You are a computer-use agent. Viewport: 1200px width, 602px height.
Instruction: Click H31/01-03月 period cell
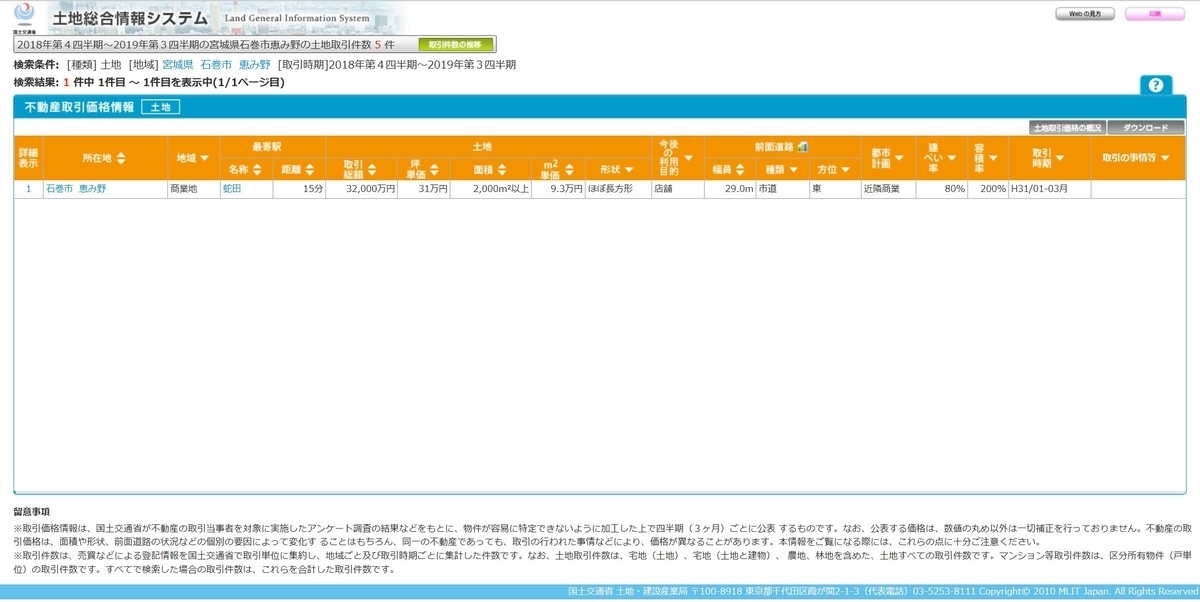tap(1048, 188)
